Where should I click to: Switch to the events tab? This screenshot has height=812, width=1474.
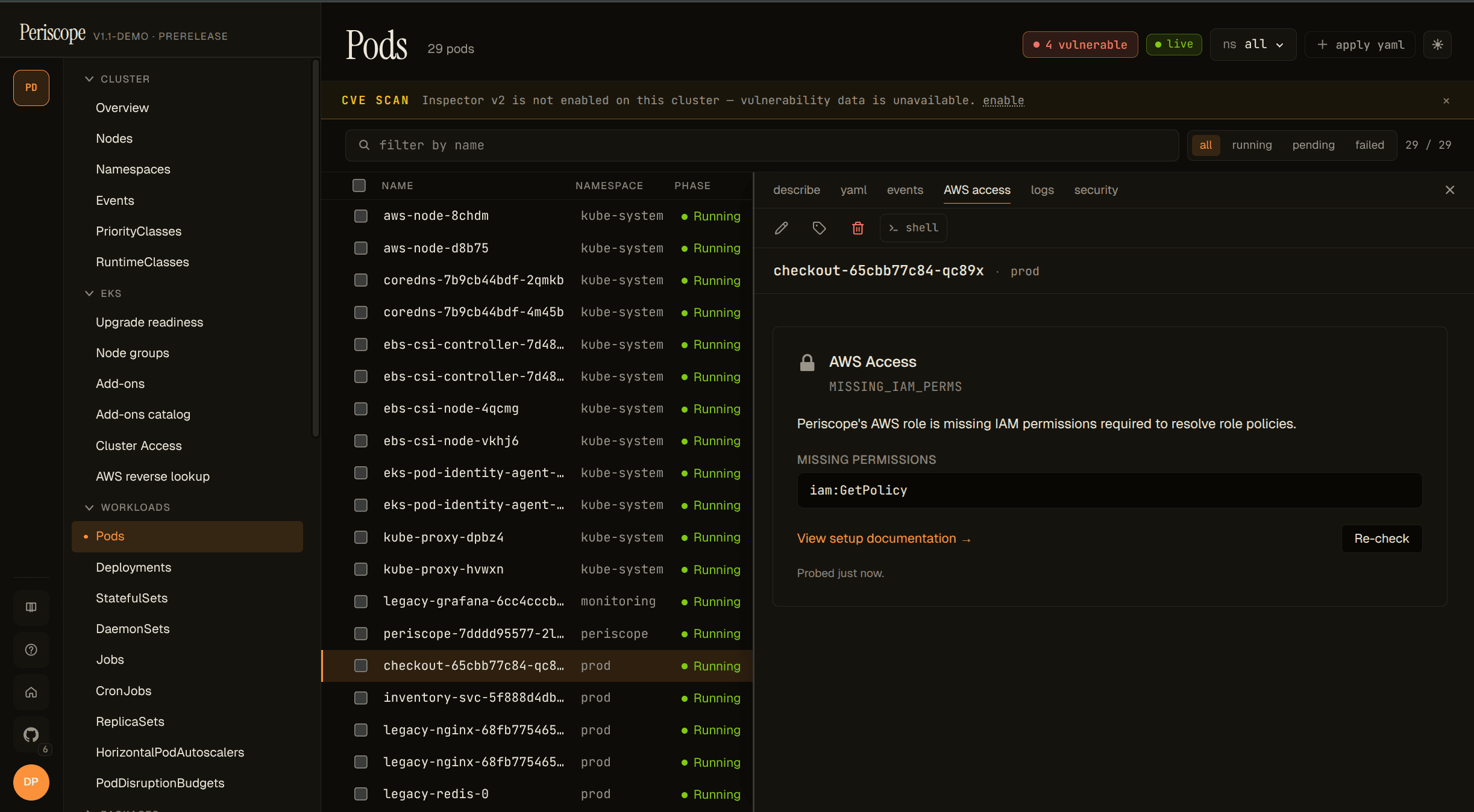905,190
